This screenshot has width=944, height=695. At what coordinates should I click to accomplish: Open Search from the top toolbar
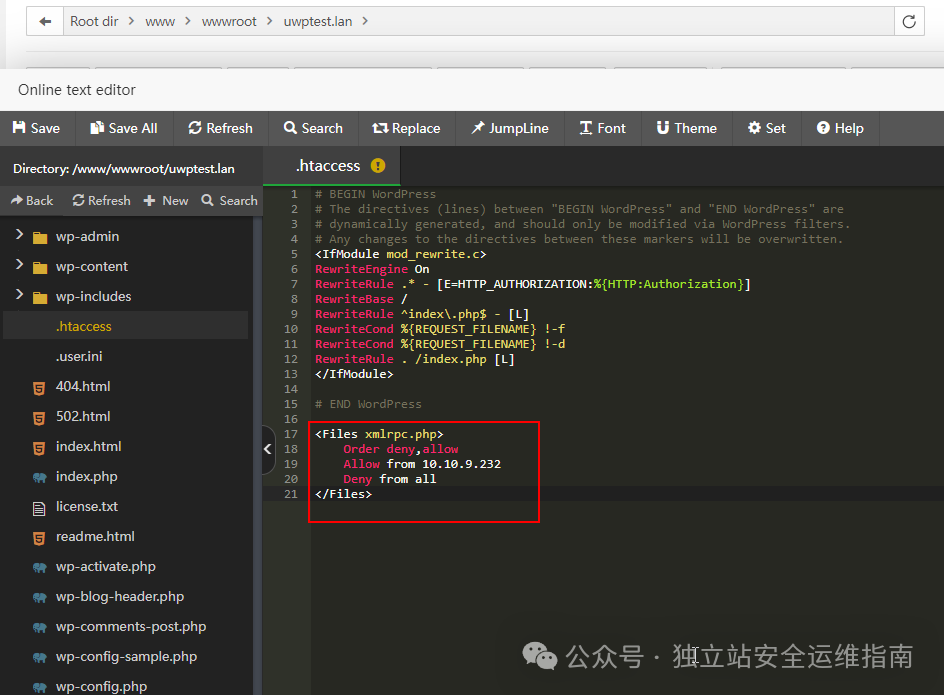tap(313, 128)
